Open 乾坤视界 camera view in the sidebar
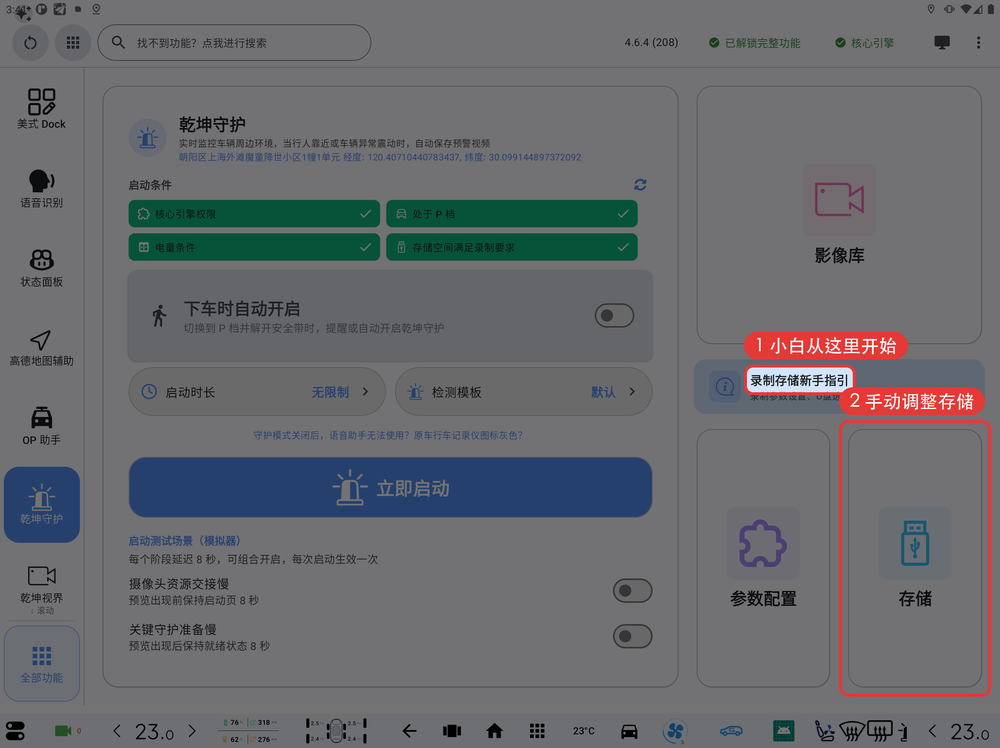The width and height of the screenshot is (1000, 748). point(41,586)
